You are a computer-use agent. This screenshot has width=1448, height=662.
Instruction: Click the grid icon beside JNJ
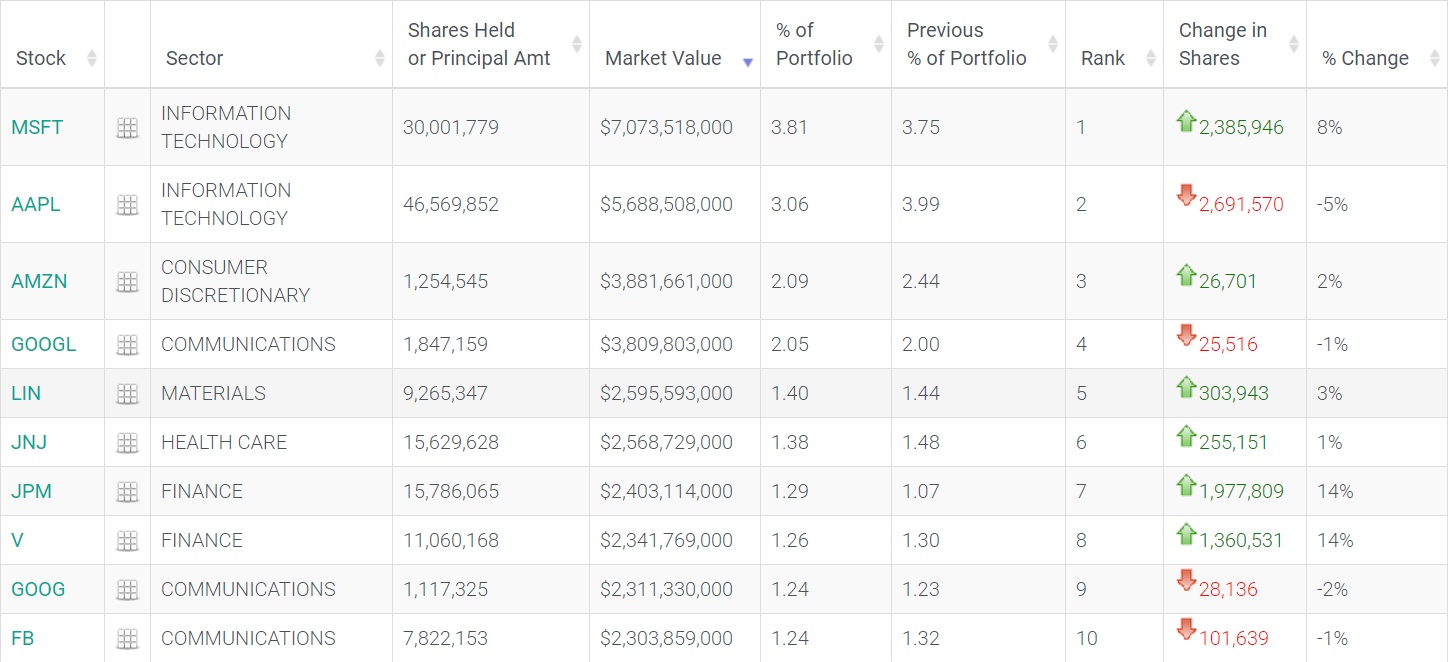pyautogui.click(x=127, y=443)
